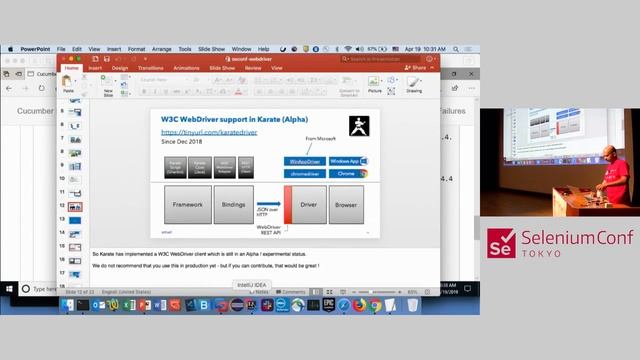Open IntelliJ IDEA from the Dock

[x=251, y=305]
